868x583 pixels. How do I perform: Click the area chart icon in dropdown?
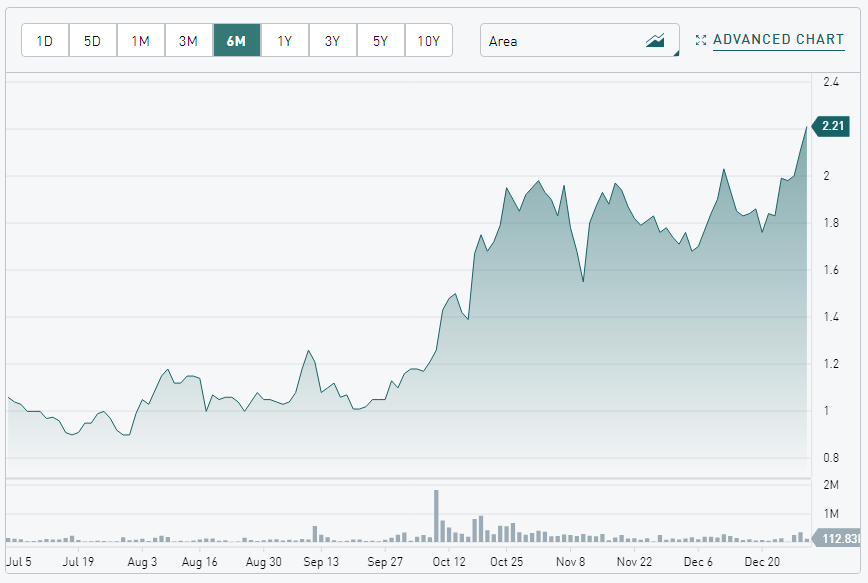[x=655, y=40]
